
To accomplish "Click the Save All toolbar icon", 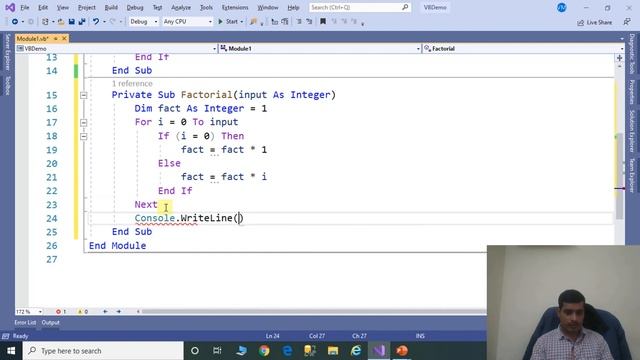I will [x=82, y=22].
